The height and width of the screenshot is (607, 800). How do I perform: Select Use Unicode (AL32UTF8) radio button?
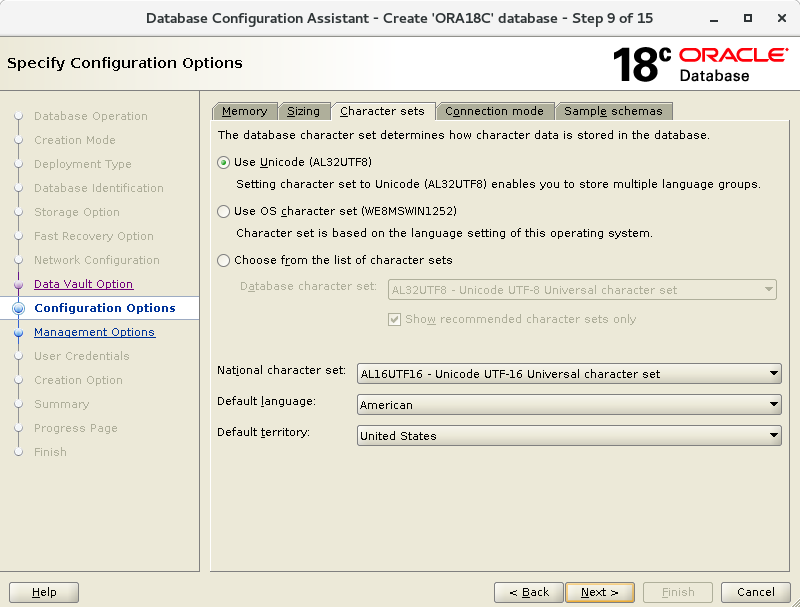tap(223, 163)
